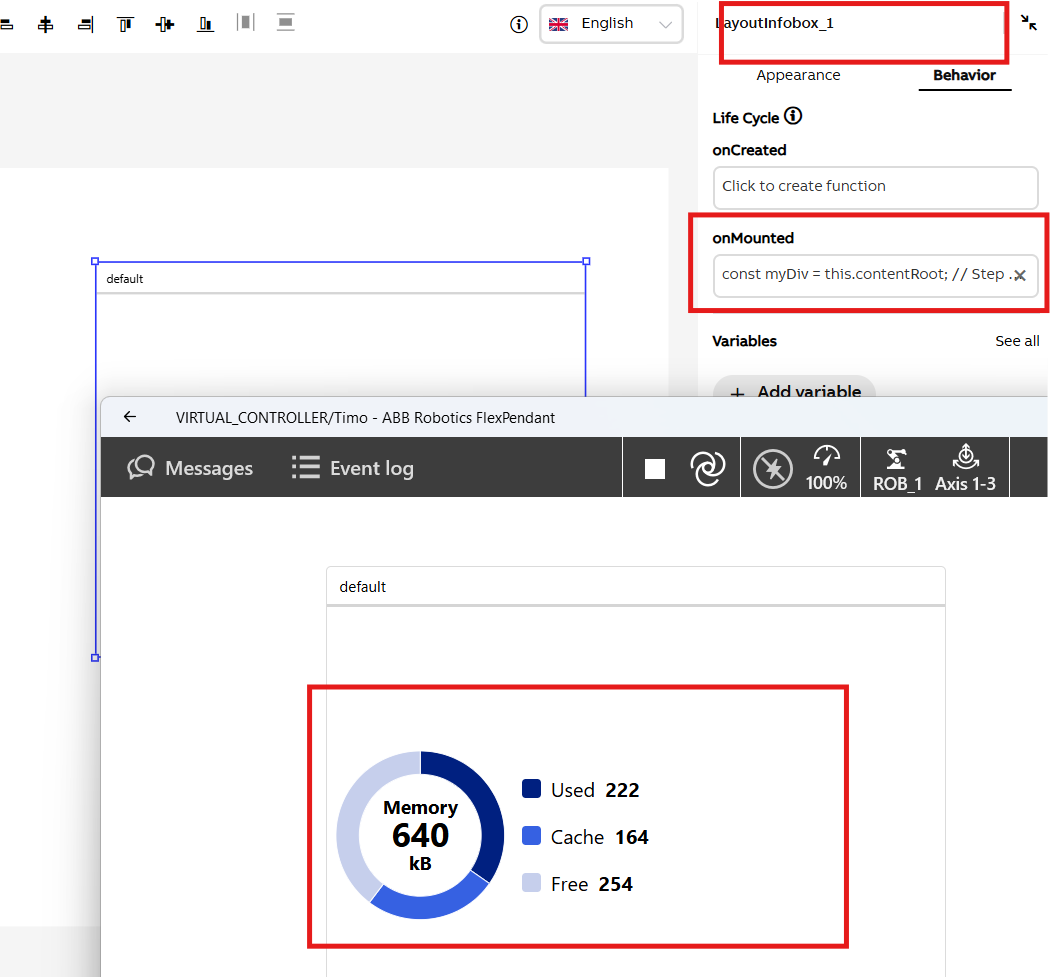This screenshot has height=977, width=1050.
Task: Open the 100% speed control
Action: point(826,468)
